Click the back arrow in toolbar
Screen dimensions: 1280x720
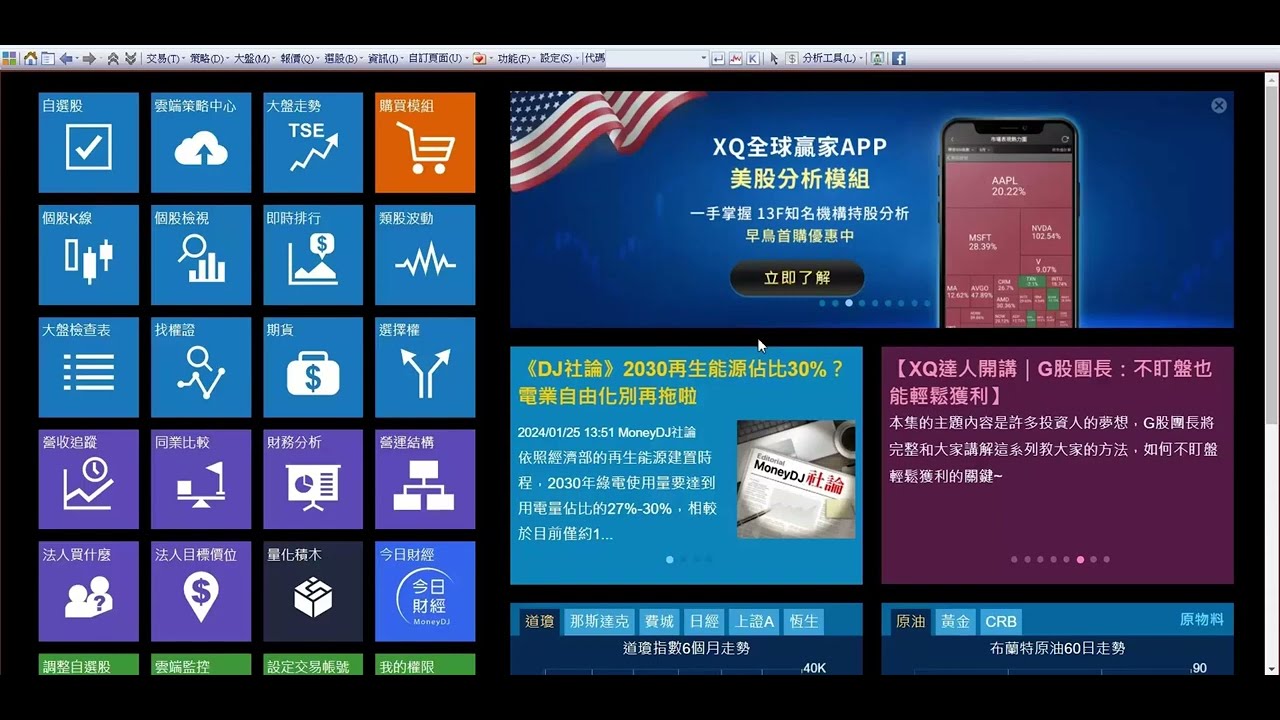(66, 59)
